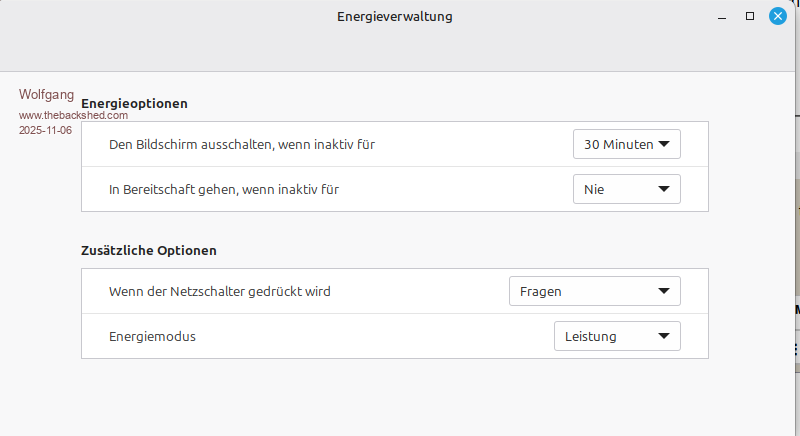Image resolution: width=800 pixels, height=436 pixels.
Task: Click the 'Wenn der Netzschalter gedrückt wird' label
Action: (219, 292)
